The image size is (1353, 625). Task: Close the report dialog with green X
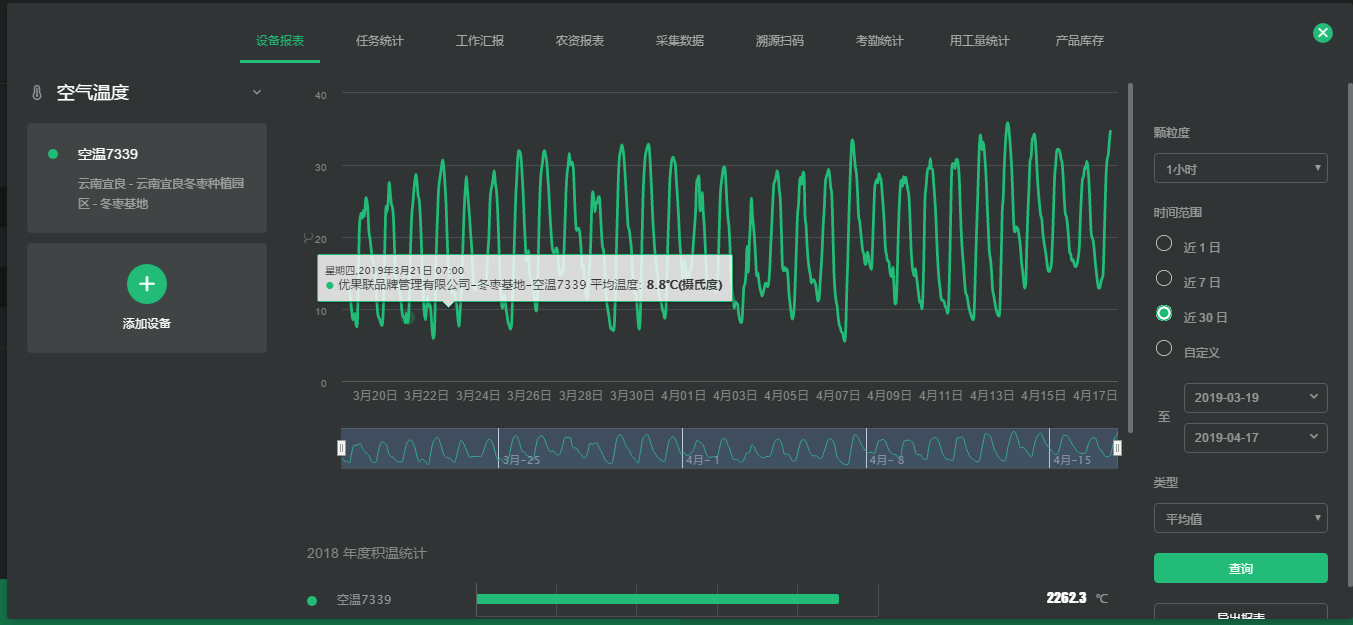pyautogui.click(x=1323, y=33)
